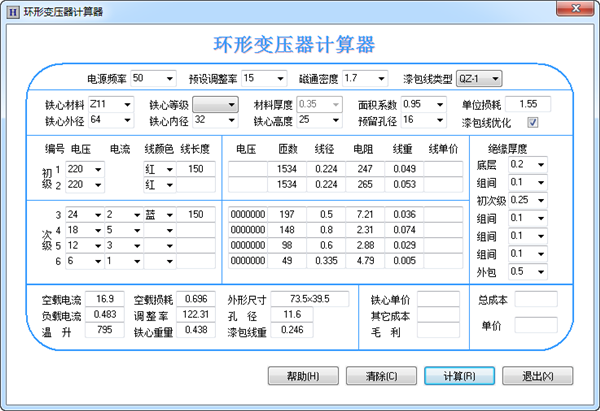Open the 预留孔径 dropdown

[440, 121]
